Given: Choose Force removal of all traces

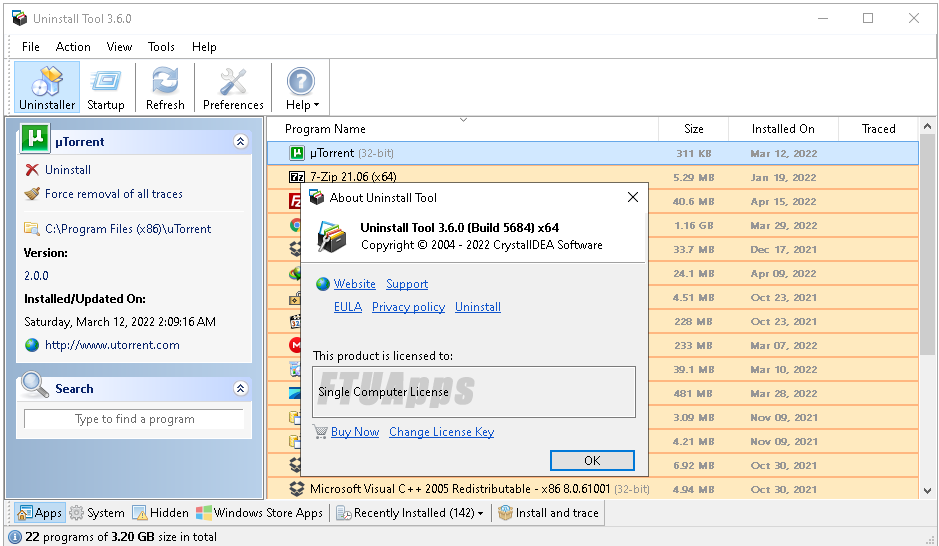Looking at the screenshot, I should pos(114,194).
